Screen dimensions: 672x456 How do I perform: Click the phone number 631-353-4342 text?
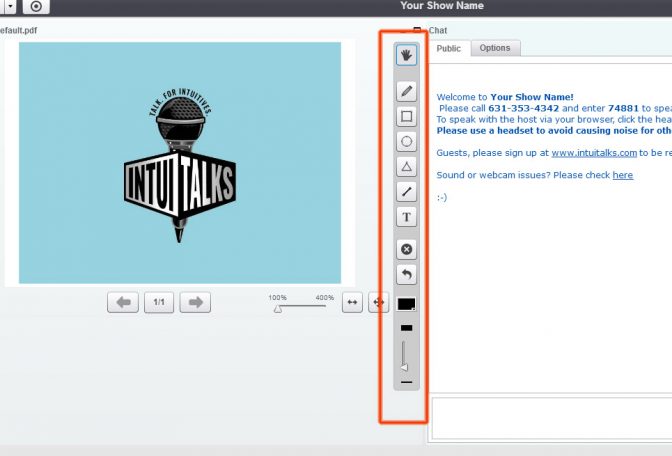523,108
